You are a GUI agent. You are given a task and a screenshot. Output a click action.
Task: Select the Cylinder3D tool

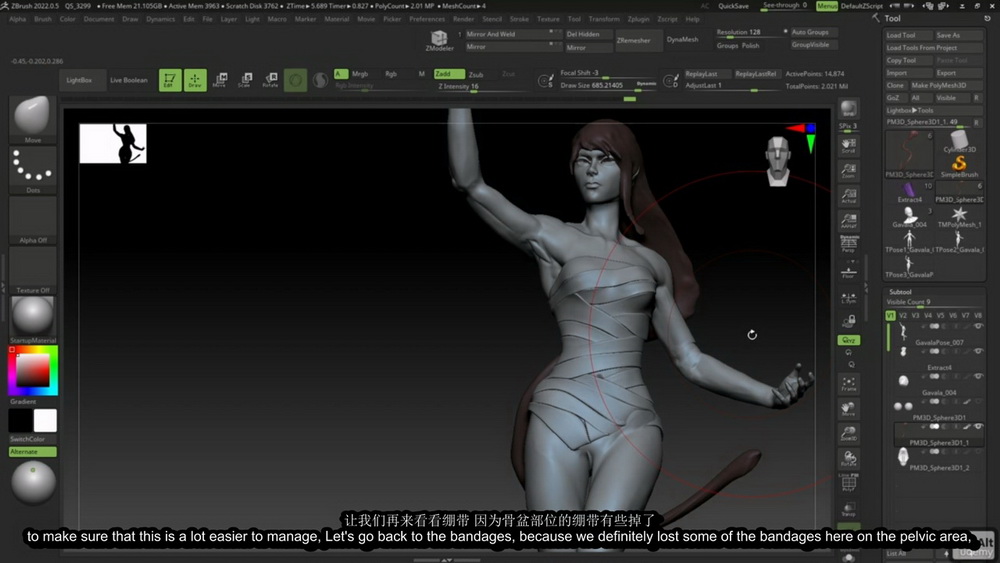point(959,142)
